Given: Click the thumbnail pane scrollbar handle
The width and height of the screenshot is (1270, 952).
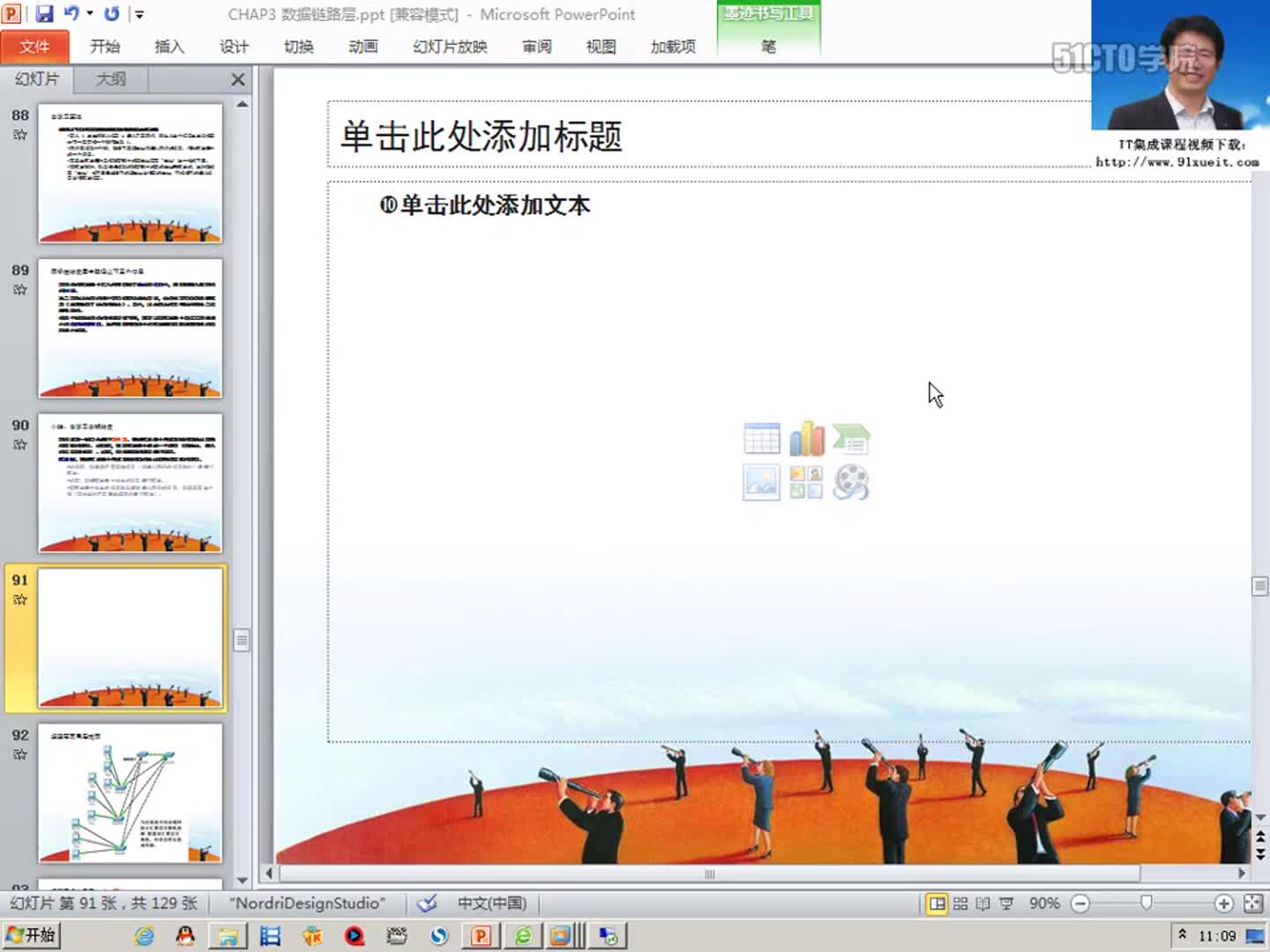Looking at the screenshot, I should pyautogui.click(x=242, y=640).
